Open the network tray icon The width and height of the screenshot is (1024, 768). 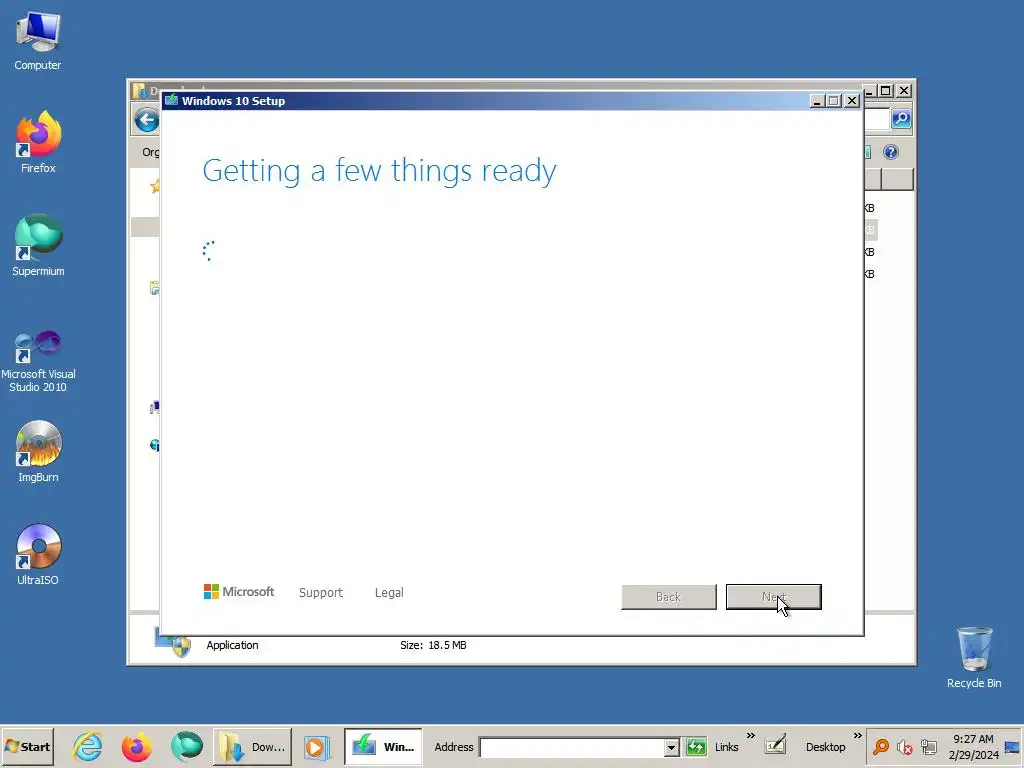click(929, 746)
